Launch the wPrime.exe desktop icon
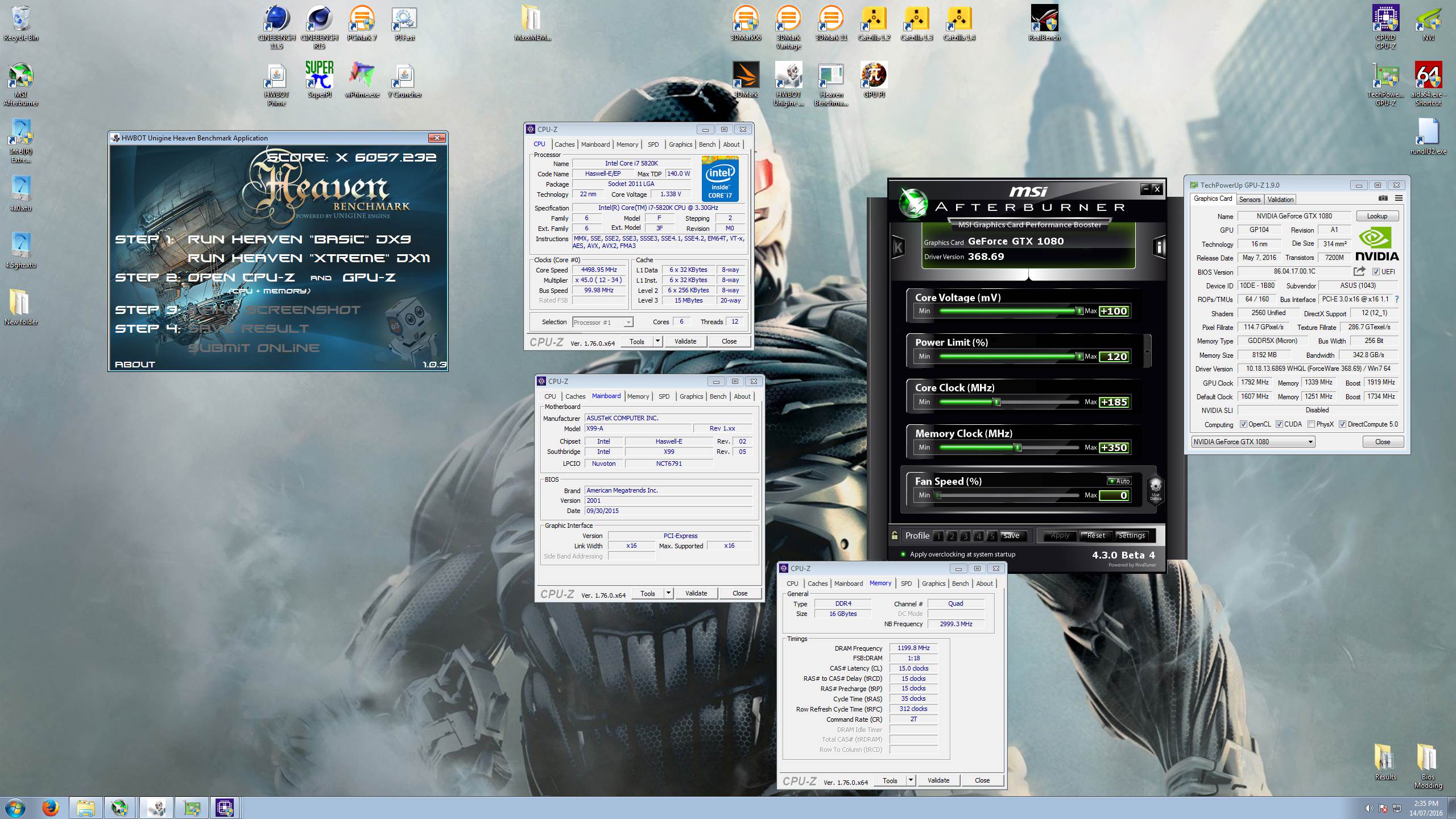1456x819 pixels. pyautogui.click(x=362, y=80)
